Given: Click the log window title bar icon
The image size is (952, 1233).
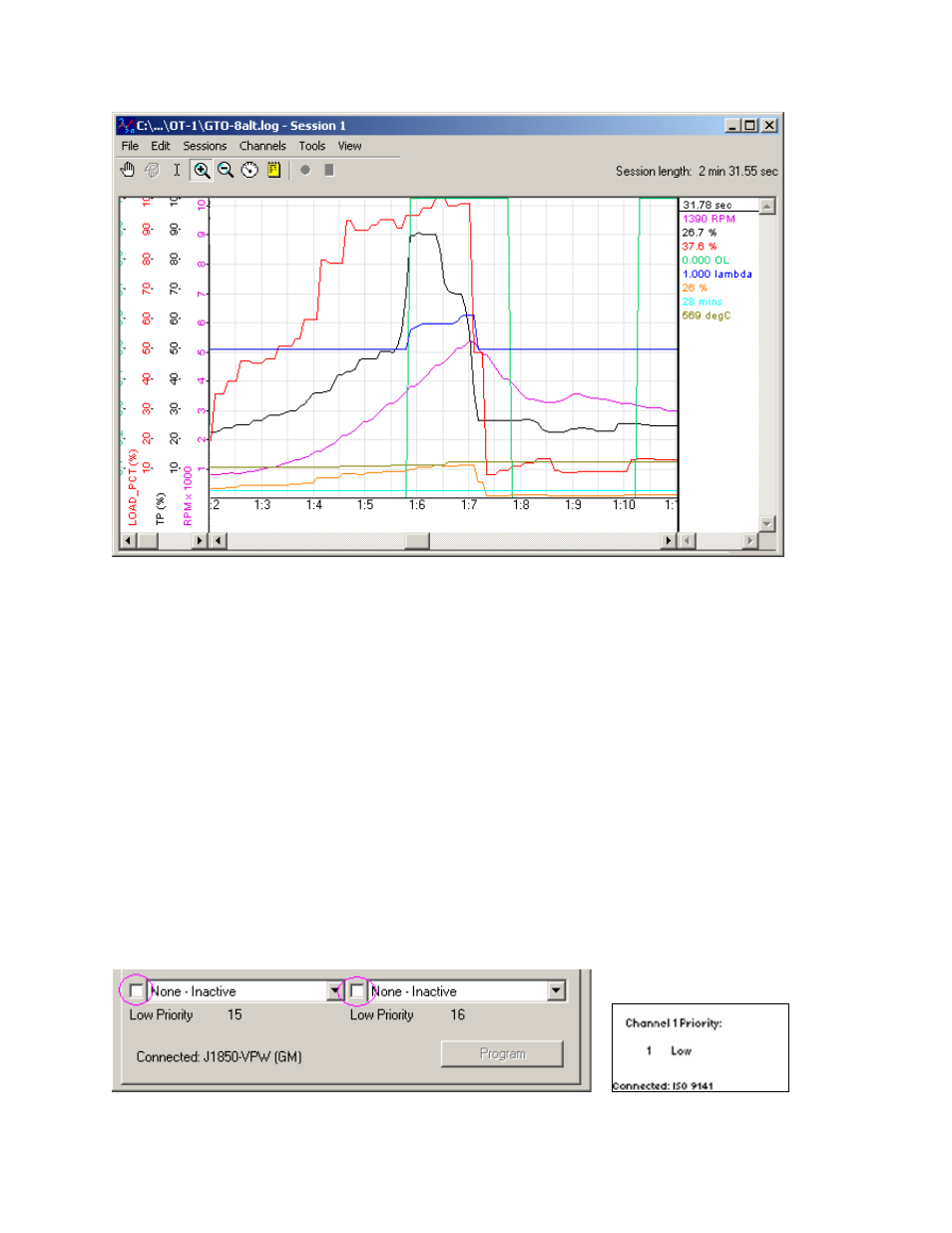Looking at the screenshot, I should (x=126, y=125).
